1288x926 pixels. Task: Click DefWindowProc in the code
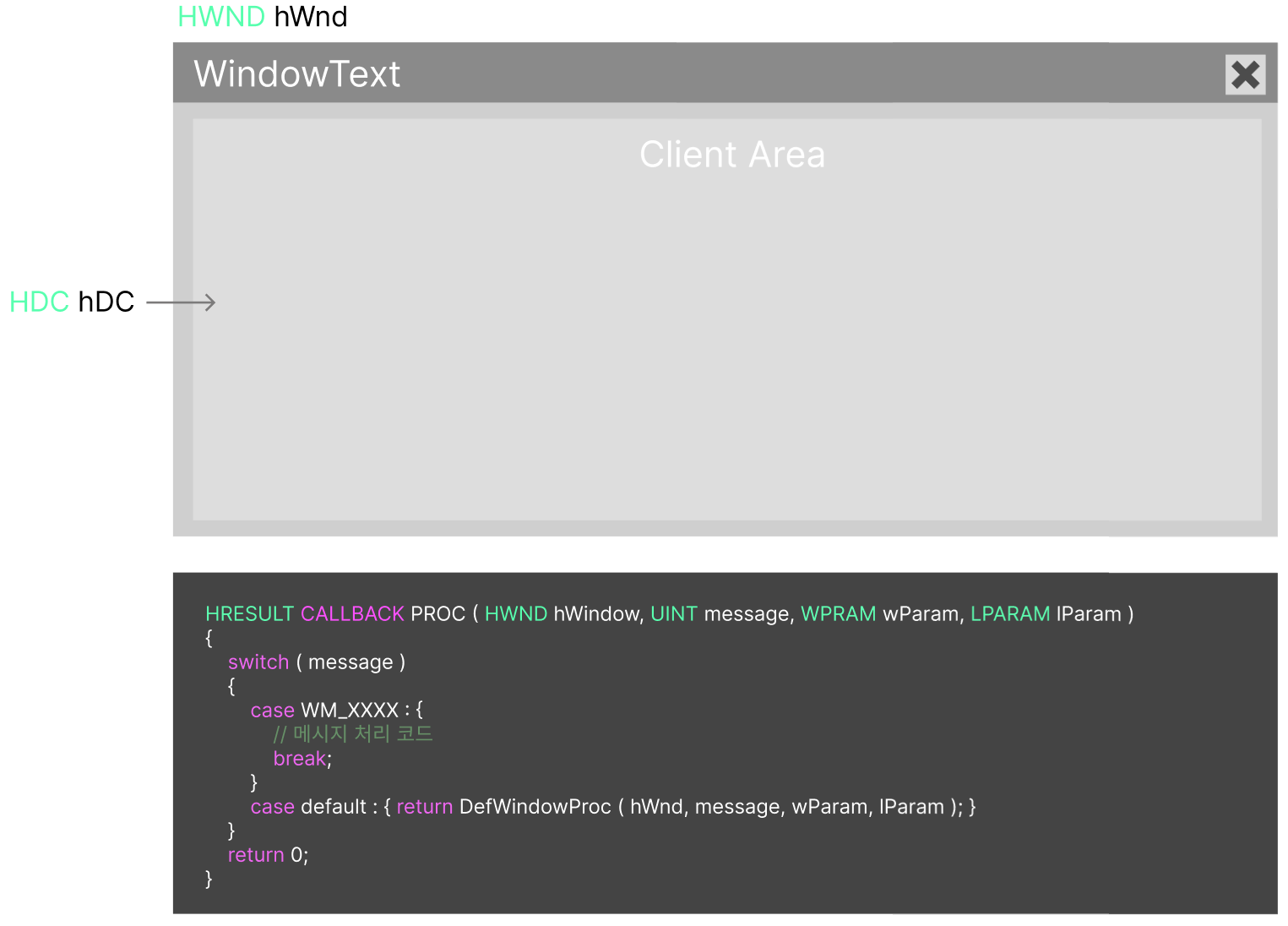535,806
